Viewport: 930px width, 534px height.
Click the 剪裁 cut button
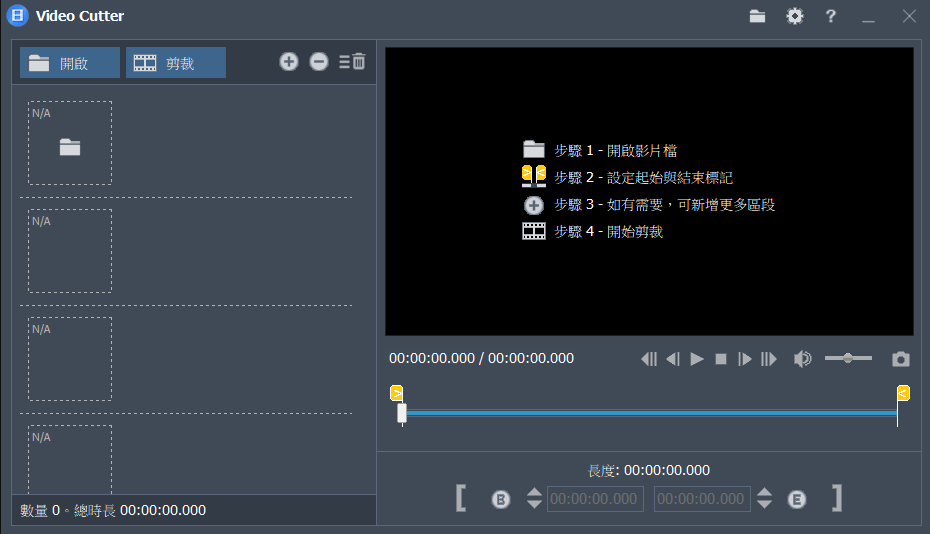point(176,62)
